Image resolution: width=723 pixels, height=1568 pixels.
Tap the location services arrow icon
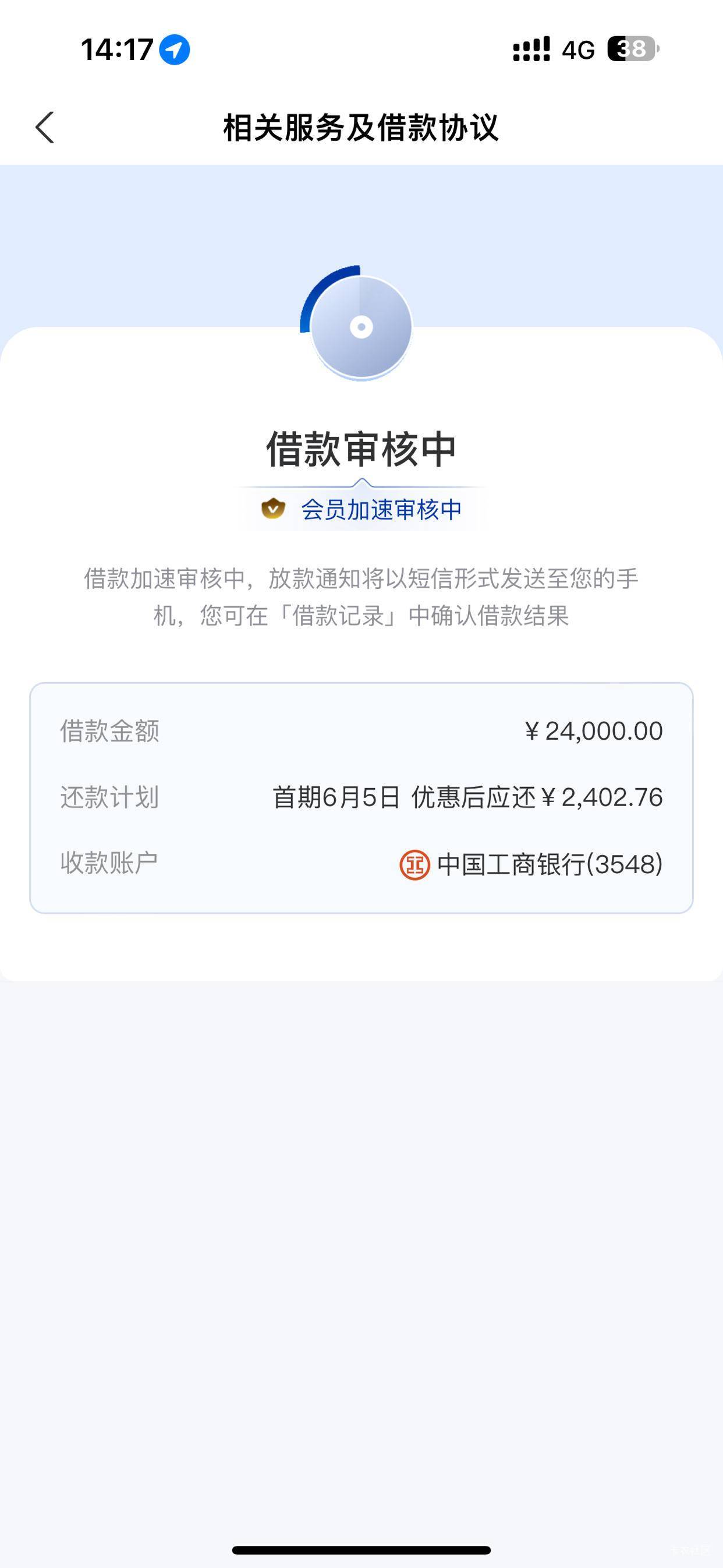tap(175, 50)
